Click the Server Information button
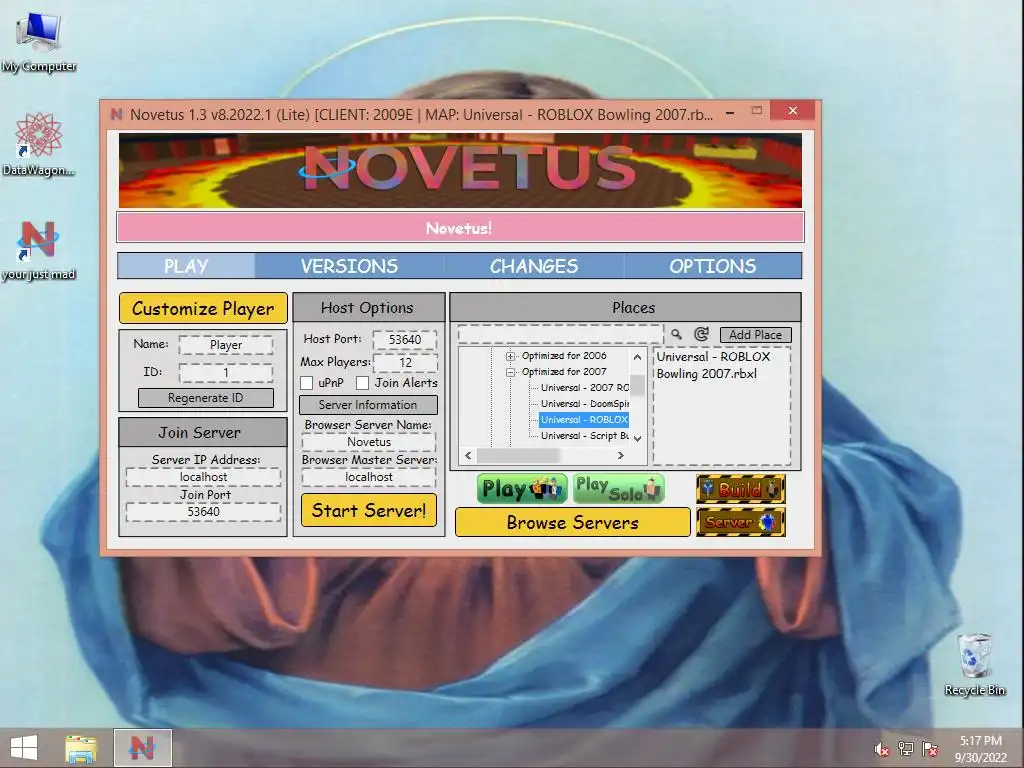This screenshot has width=1024, height=768. click(368, 405)
